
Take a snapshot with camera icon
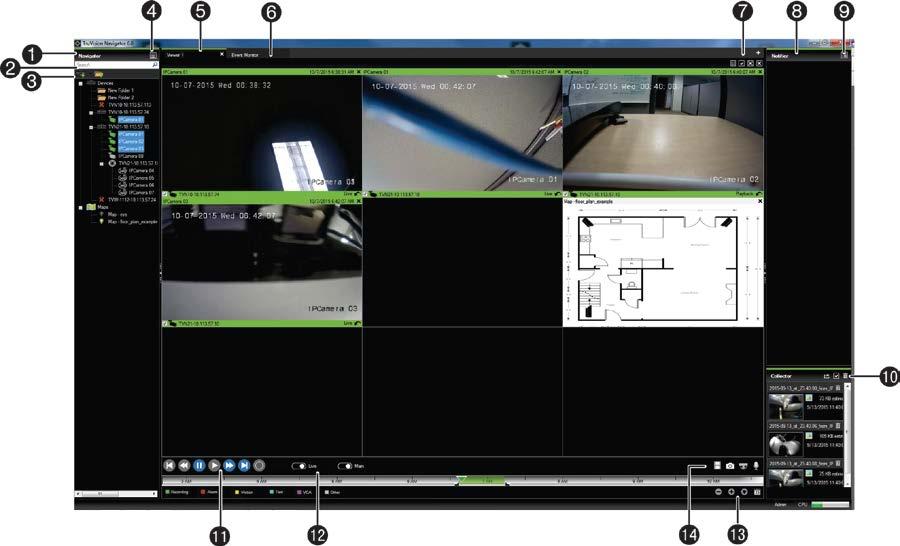(730, 466)
